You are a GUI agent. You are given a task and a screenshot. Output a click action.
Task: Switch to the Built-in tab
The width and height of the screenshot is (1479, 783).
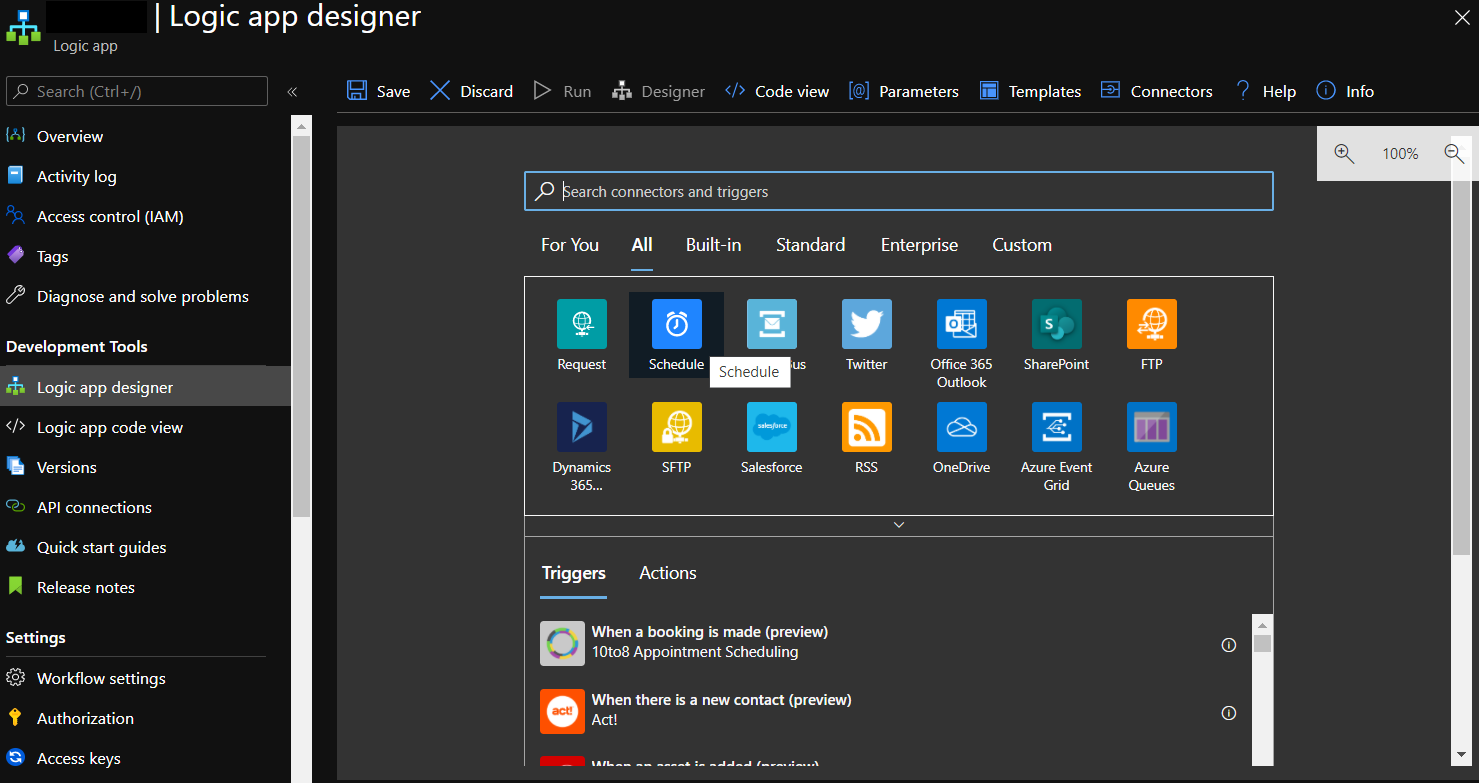(714, 245)
